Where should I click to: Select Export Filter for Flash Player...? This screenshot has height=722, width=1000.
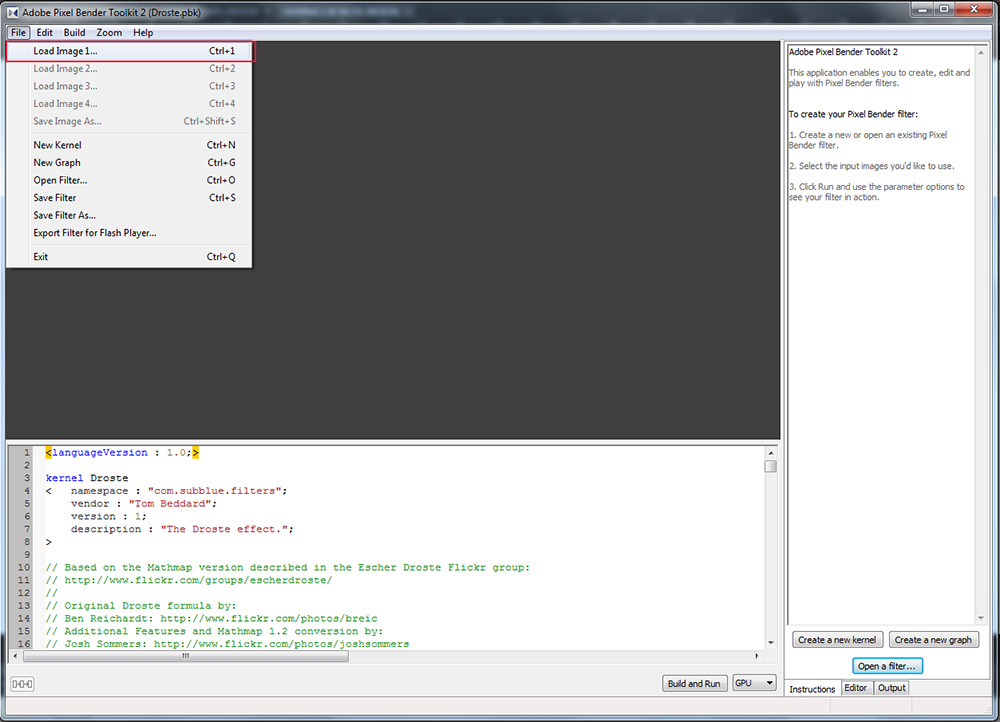coord(129,233)
